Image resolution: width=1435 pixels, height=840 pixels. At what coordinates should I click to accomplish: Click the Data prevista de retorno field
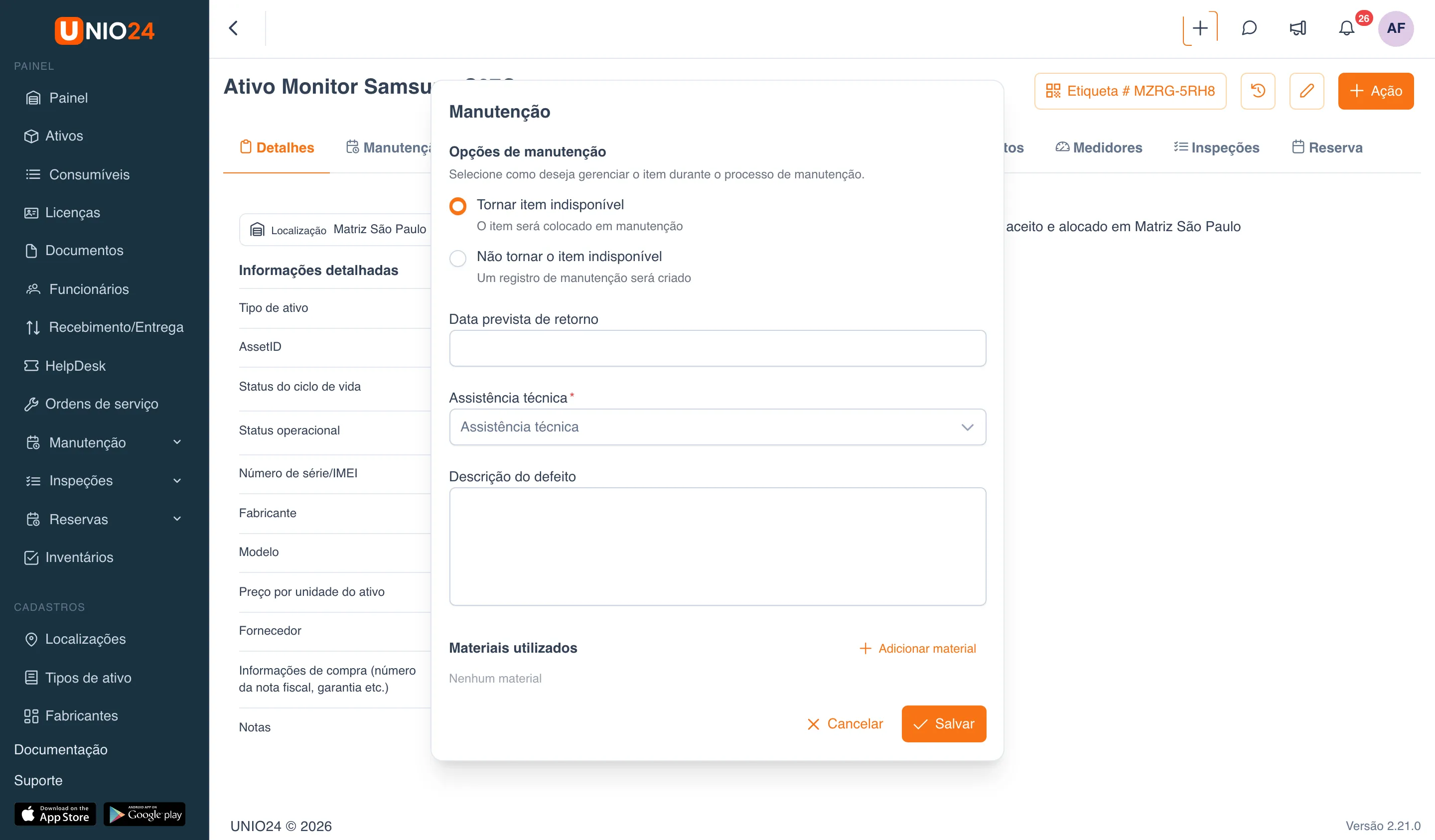717,348
